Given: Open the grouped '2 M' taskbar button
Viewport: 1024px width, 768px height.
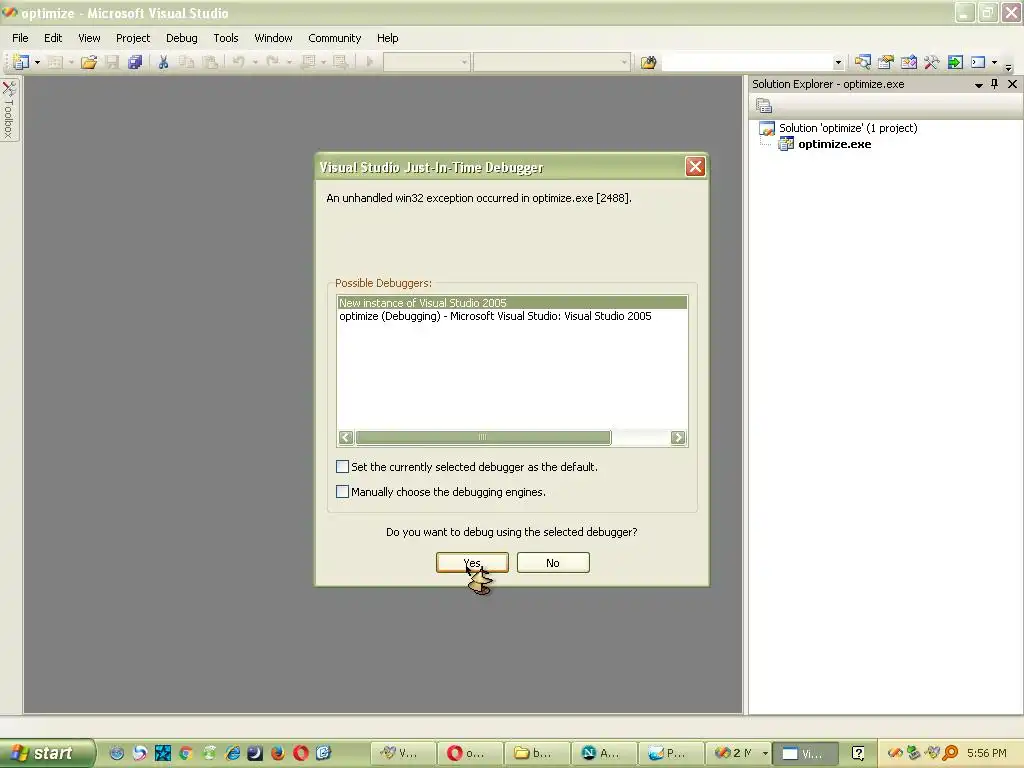Looking at the screenshot, I should tap(740, 754).
